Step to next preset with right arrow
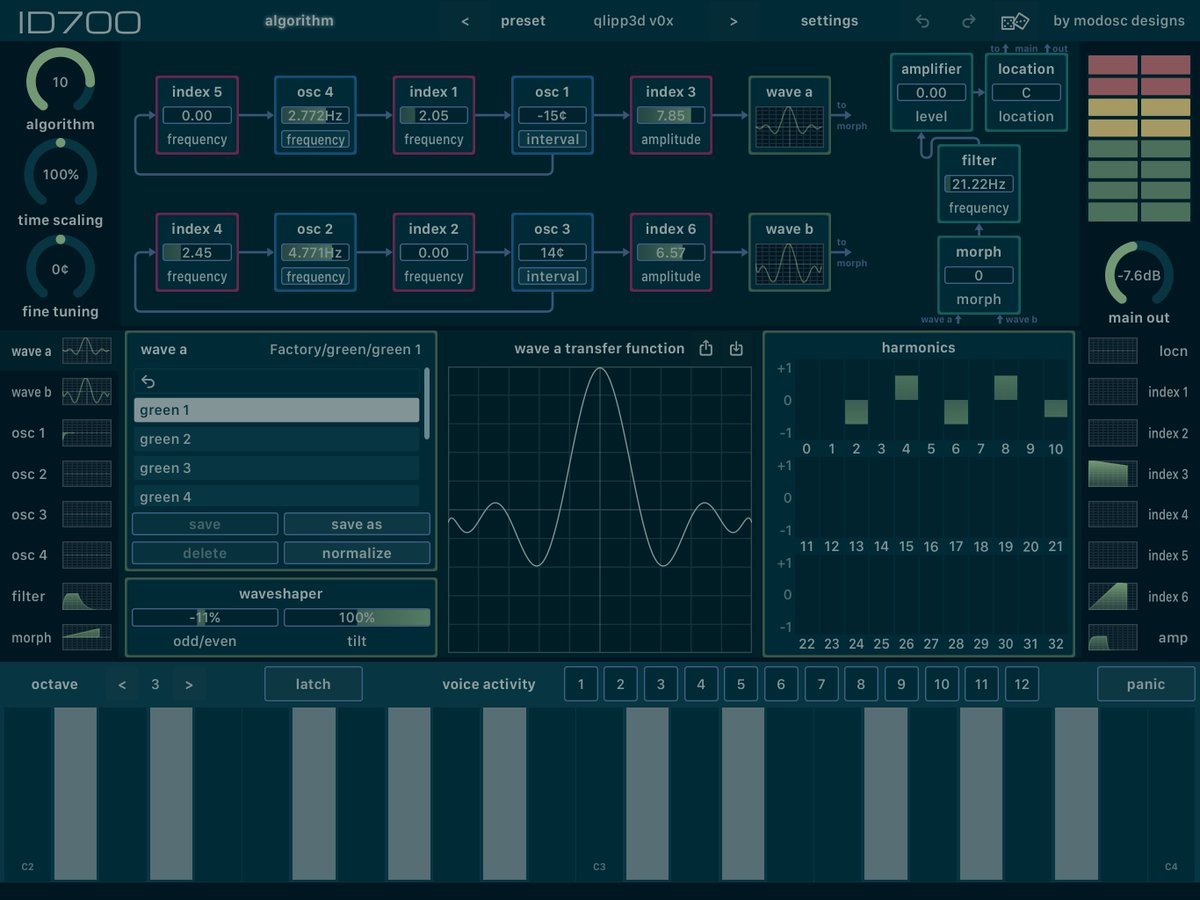1200x900 pixels. click(x=733, y=20)
